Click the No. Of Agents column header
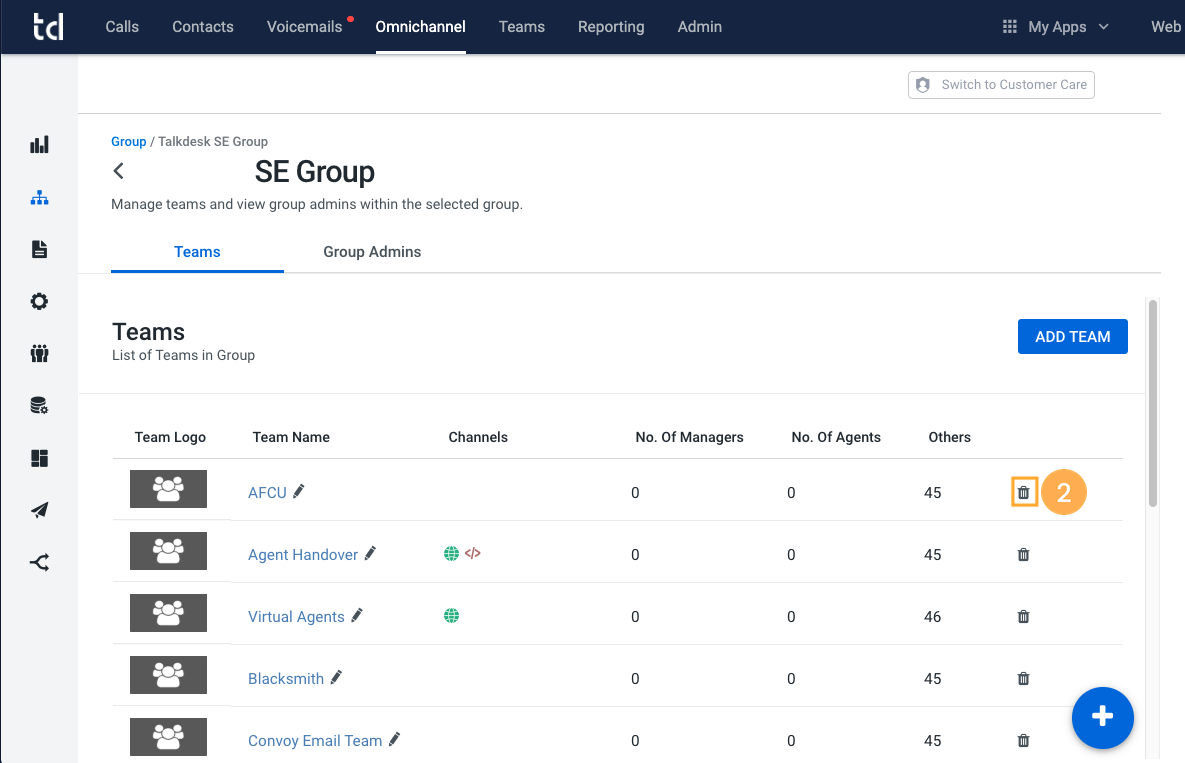Viewport: 1185px width, 763px height. pos(836,437)
